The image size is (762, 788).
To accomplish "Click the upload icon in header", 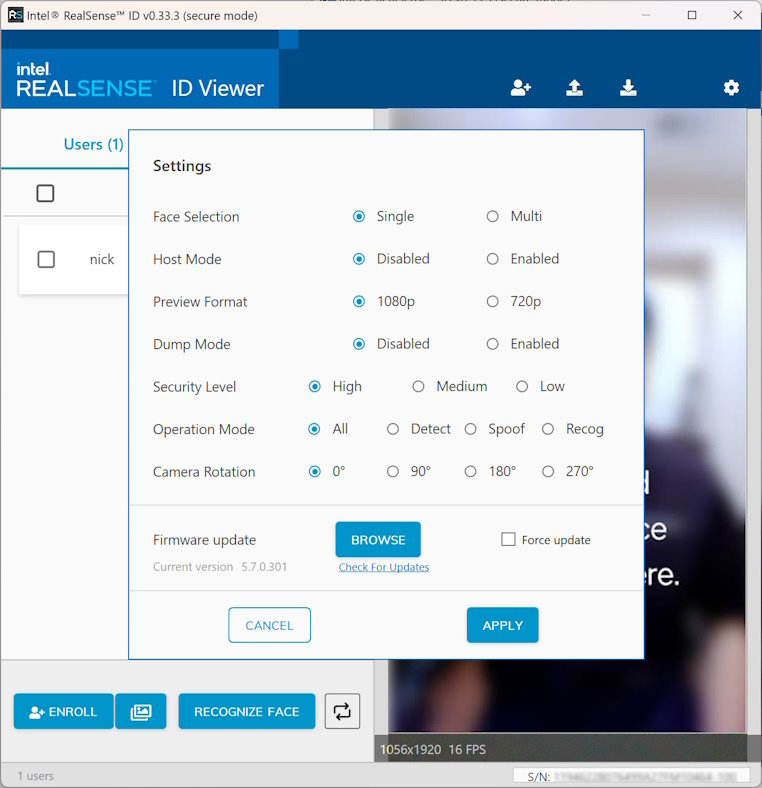I will coord(574,88).
